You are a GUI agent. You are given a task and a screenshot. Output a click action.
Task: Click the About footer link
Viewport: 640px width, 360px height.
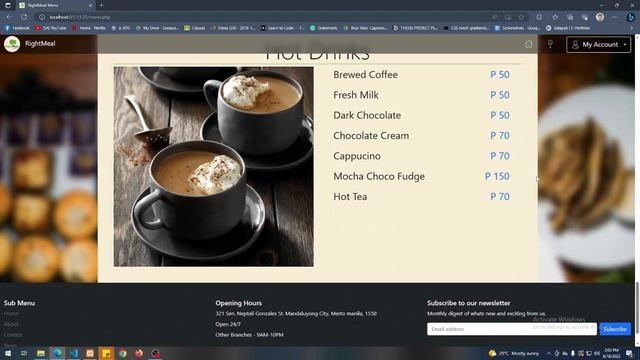11,324
